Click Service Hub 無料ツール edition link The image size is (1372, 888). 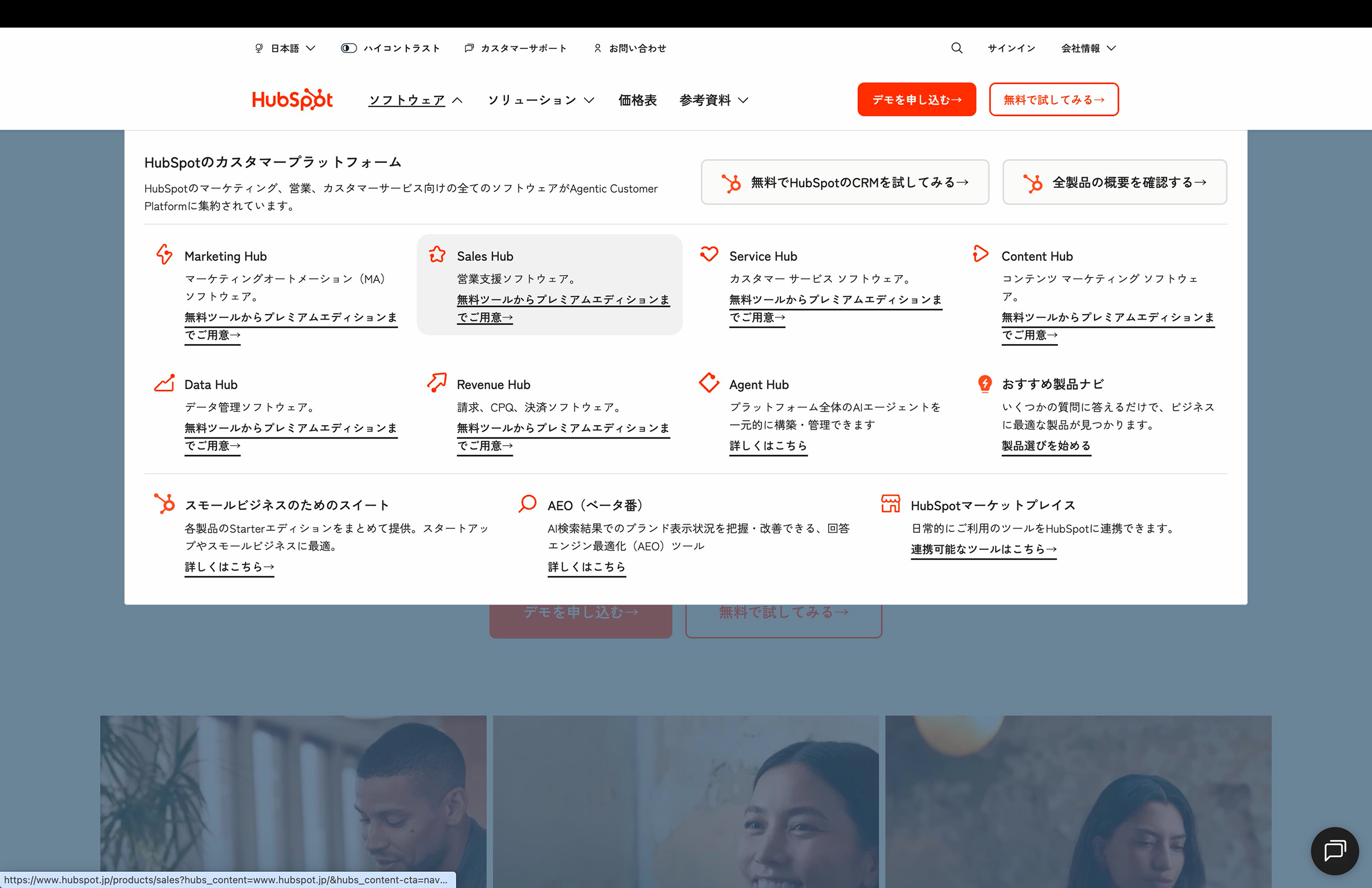(x=835, y=309)
